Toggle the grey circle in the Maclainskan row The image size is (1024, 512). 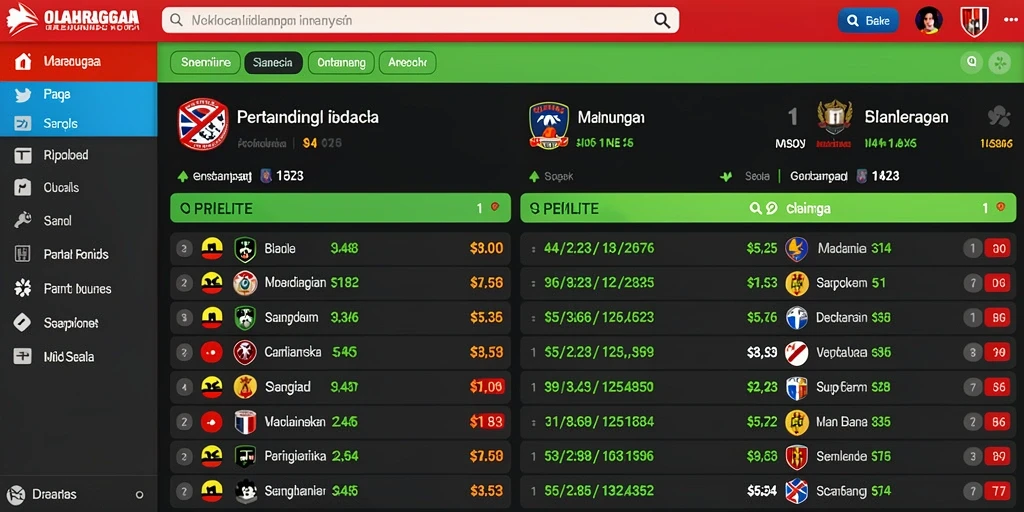pyautogui.click(x=184, y=422)
